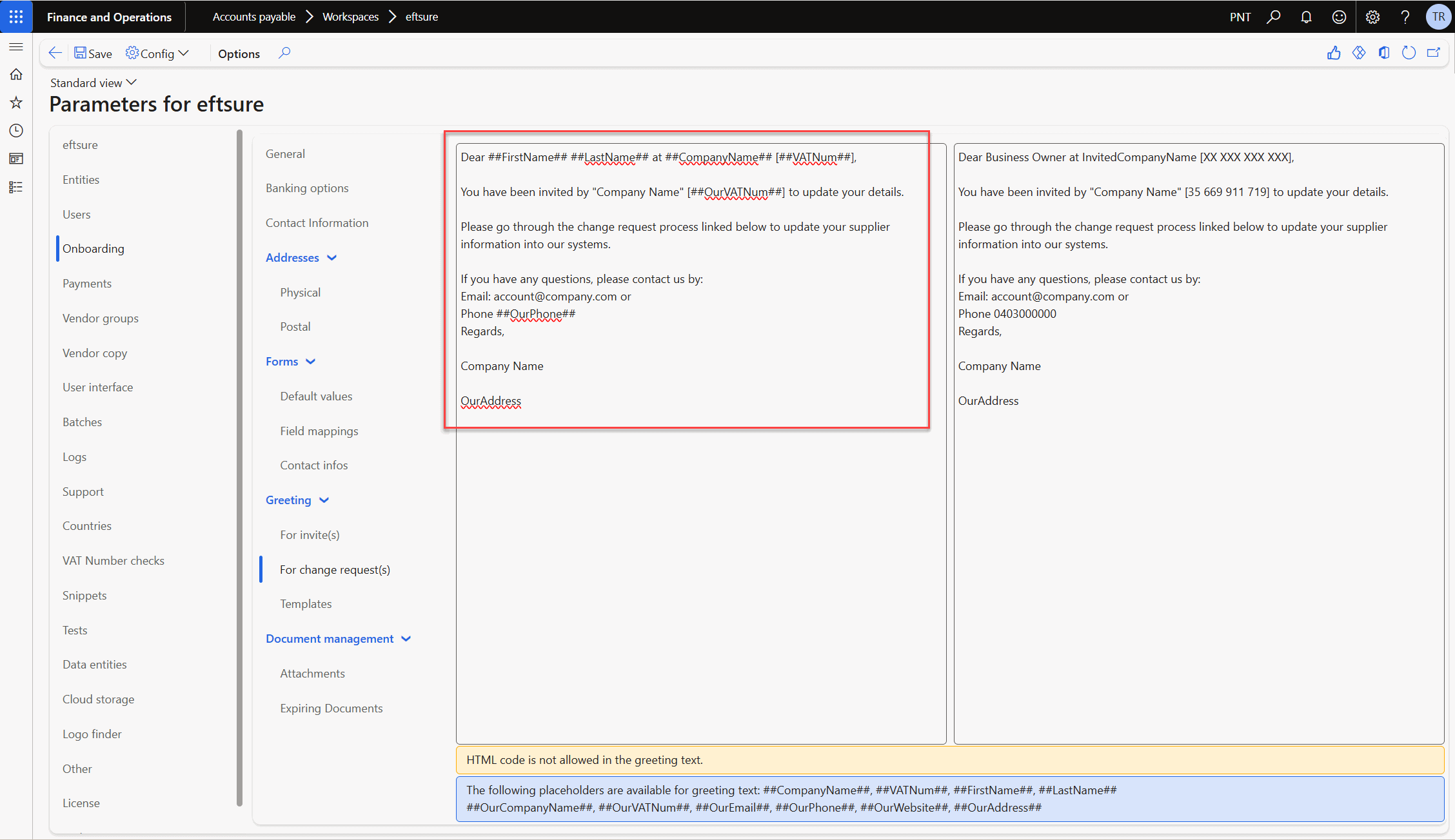1455x840 pixels.
Task: Select Templates under Greeting
Action: (x=306, y=604)
